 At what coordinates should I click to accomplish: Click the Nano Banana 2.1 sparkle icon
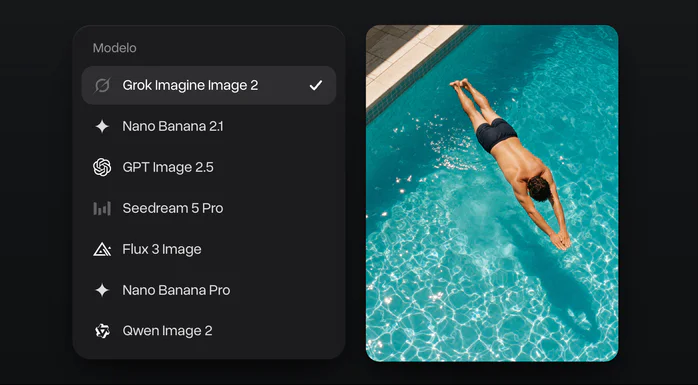[102, 126]
